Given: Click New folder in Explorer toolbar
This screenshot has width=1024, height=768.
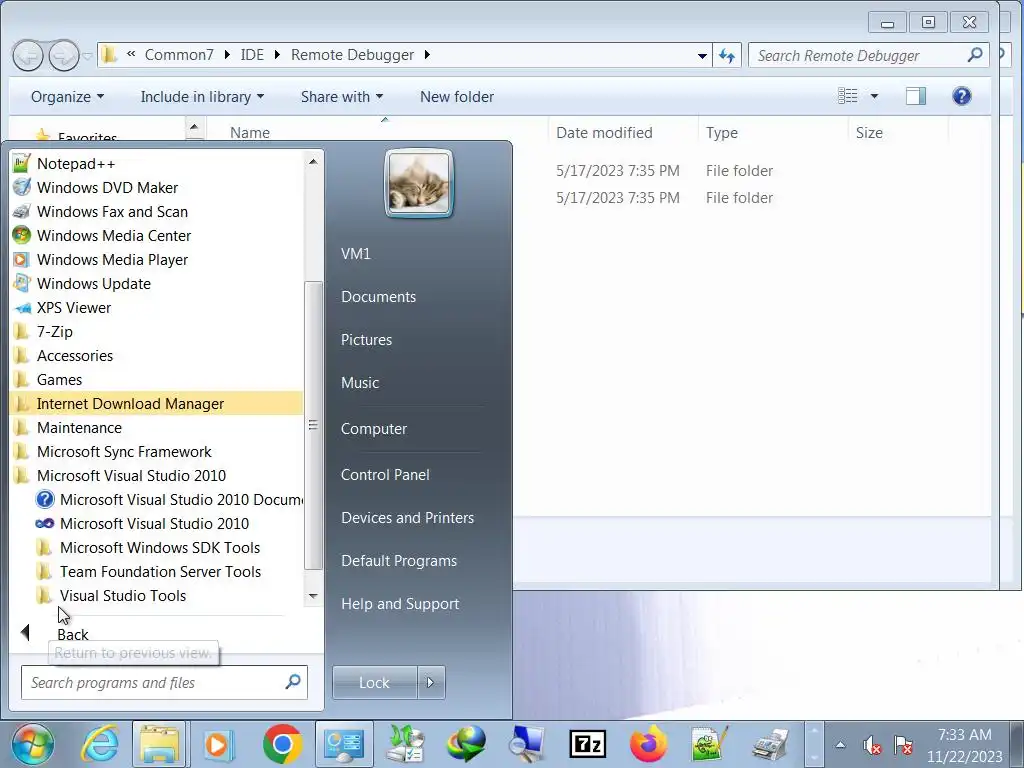Looking at the screenshot, I should [456, 97].
